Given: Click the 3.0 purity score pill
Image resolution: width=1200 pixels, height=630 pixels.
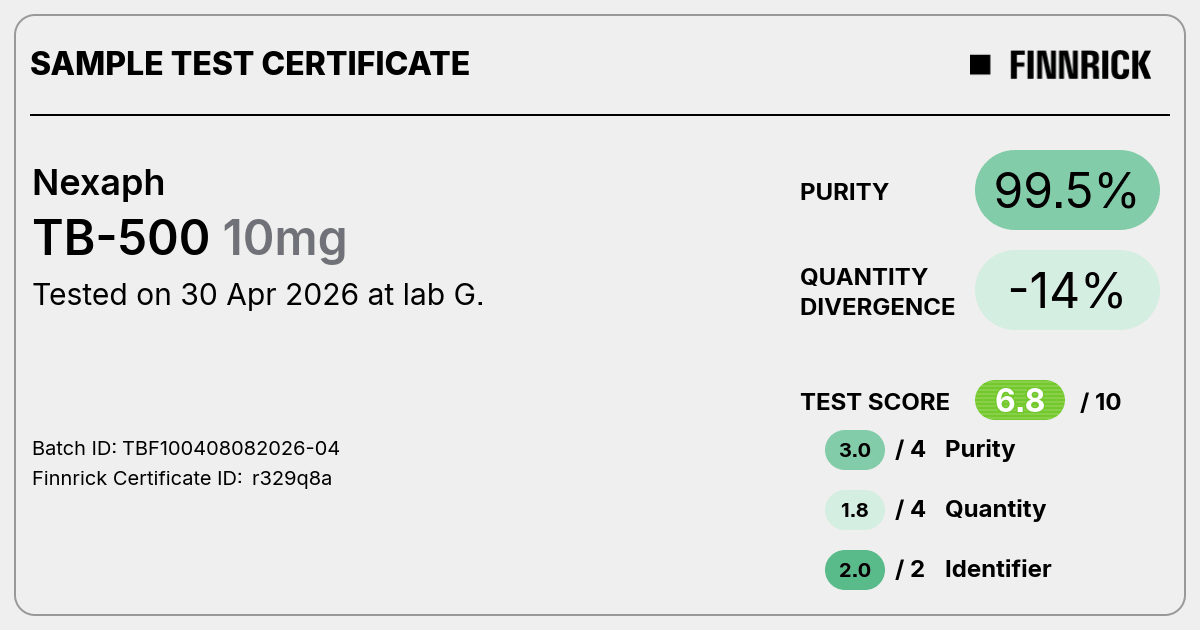Looking at the screenshot, I should (x=855, y=450).
